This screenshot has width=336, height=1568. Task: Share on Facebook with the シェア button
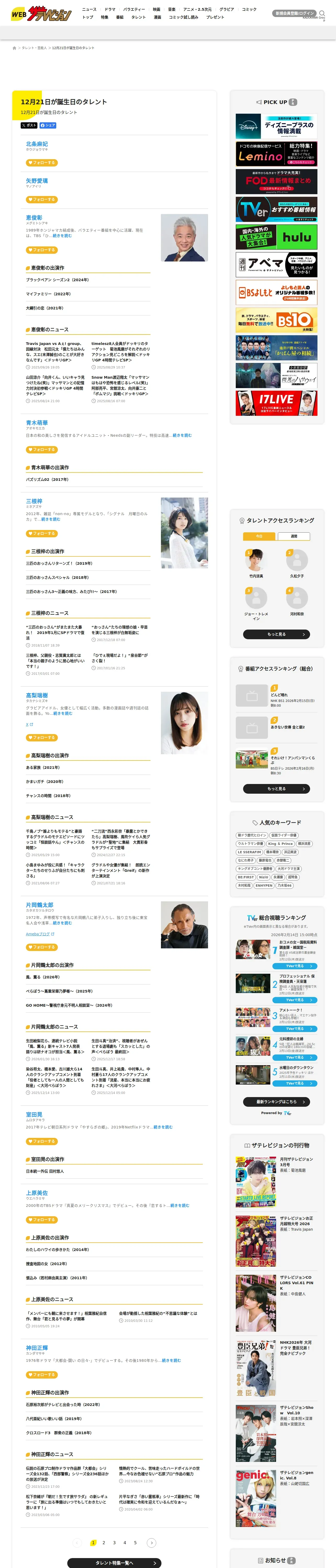coord(48,125)
